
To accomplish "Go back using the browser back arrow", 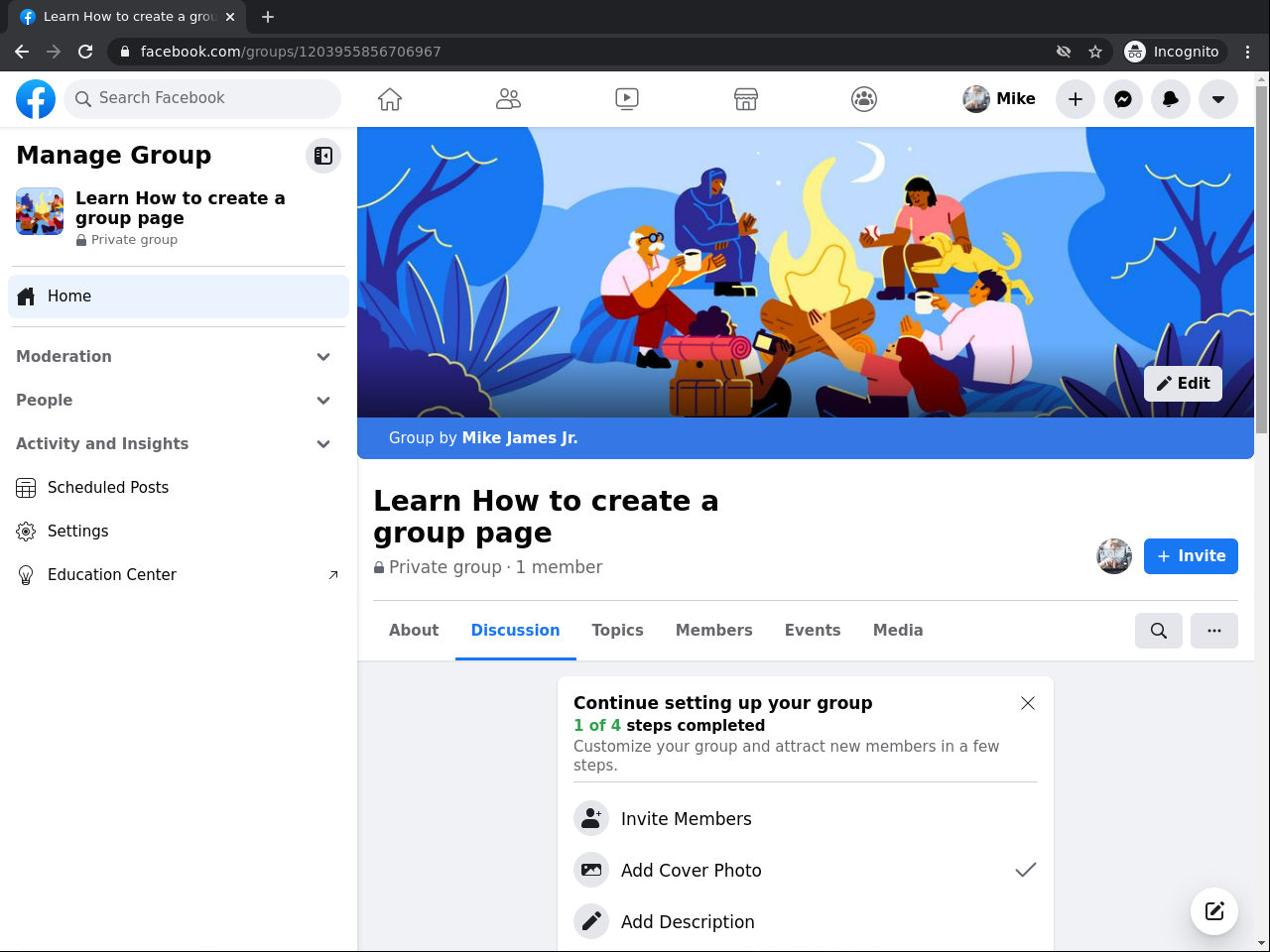I will pos(22,52).
